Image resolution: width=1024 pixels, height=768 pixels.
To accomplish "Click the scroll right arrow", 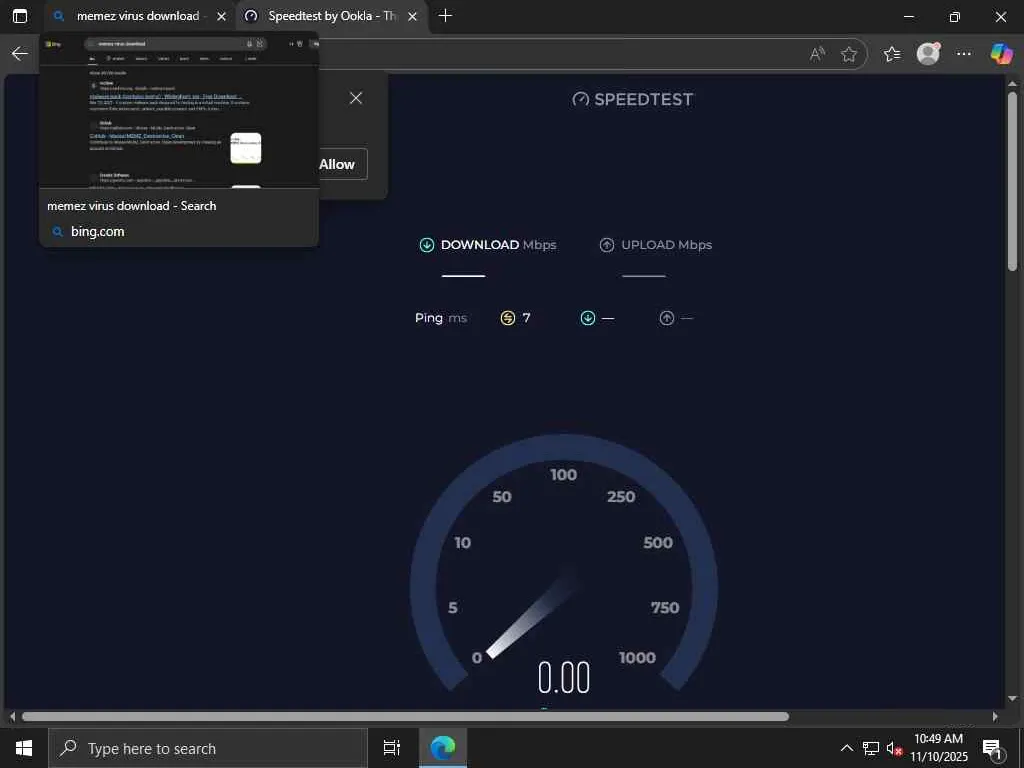I will 995,716.
